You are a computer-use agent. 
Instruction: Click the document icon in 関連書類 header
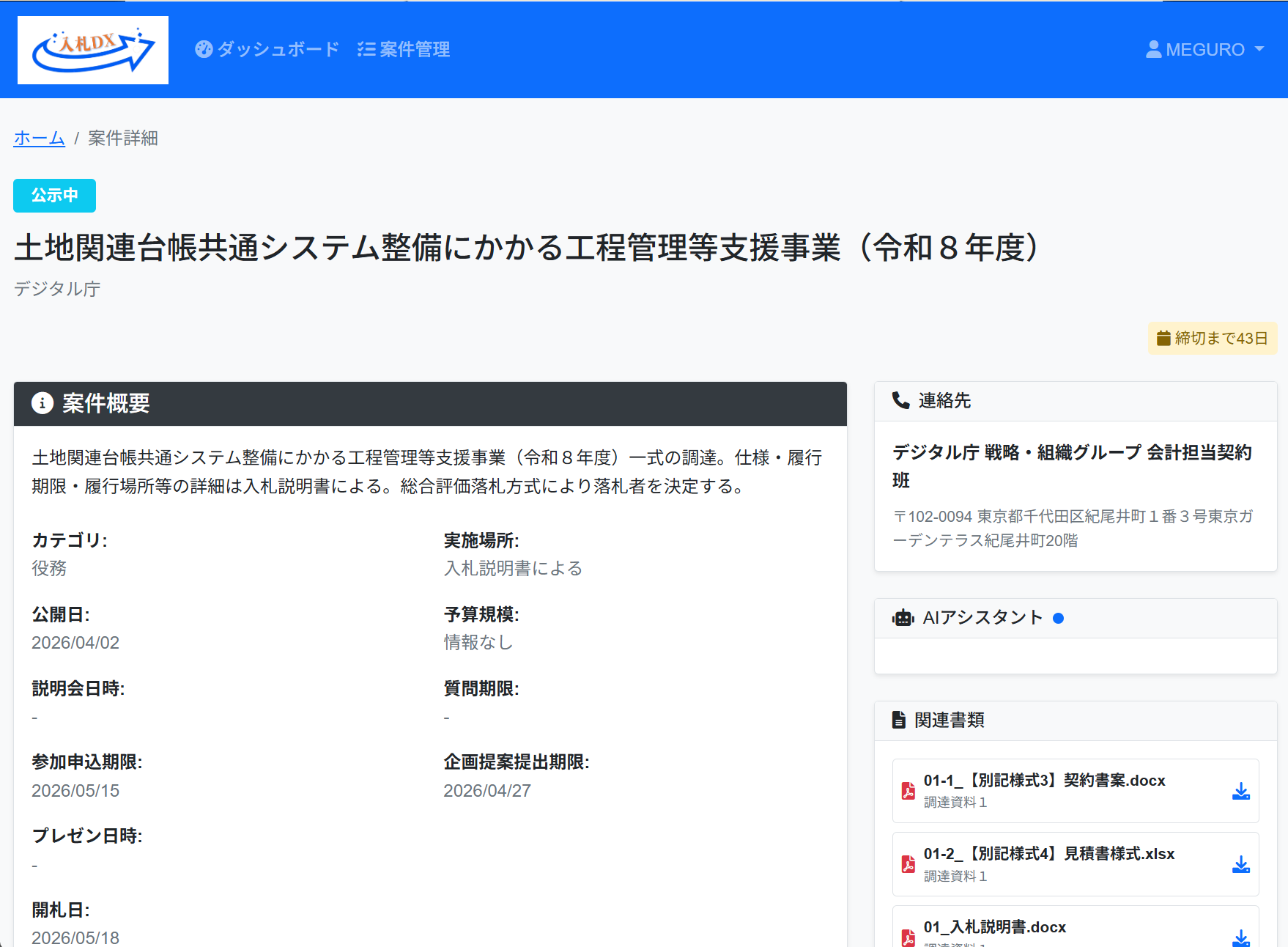pos(899,719)
